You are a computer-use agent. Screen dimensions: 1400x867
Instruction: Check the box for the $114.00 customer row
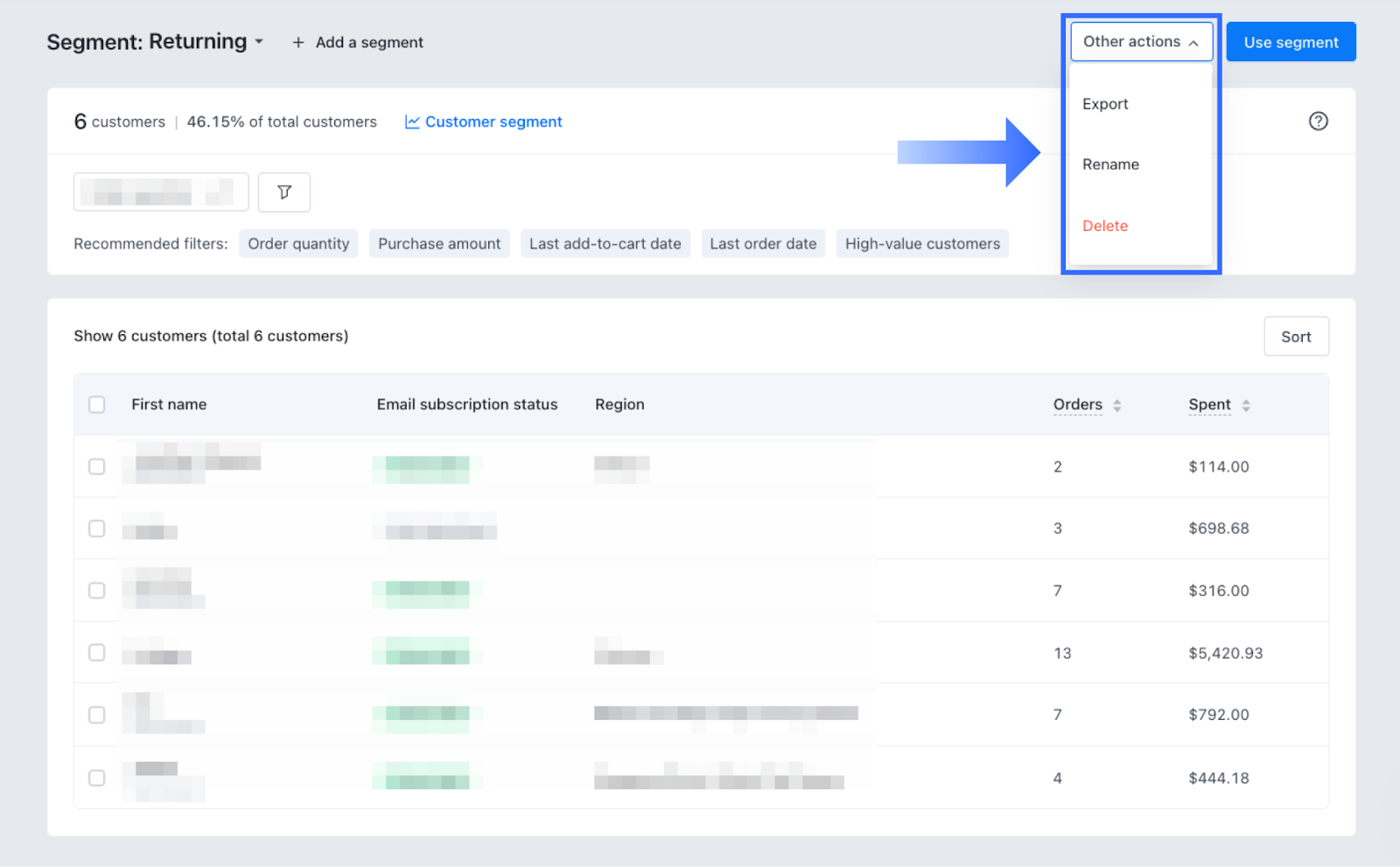[97, 466]
